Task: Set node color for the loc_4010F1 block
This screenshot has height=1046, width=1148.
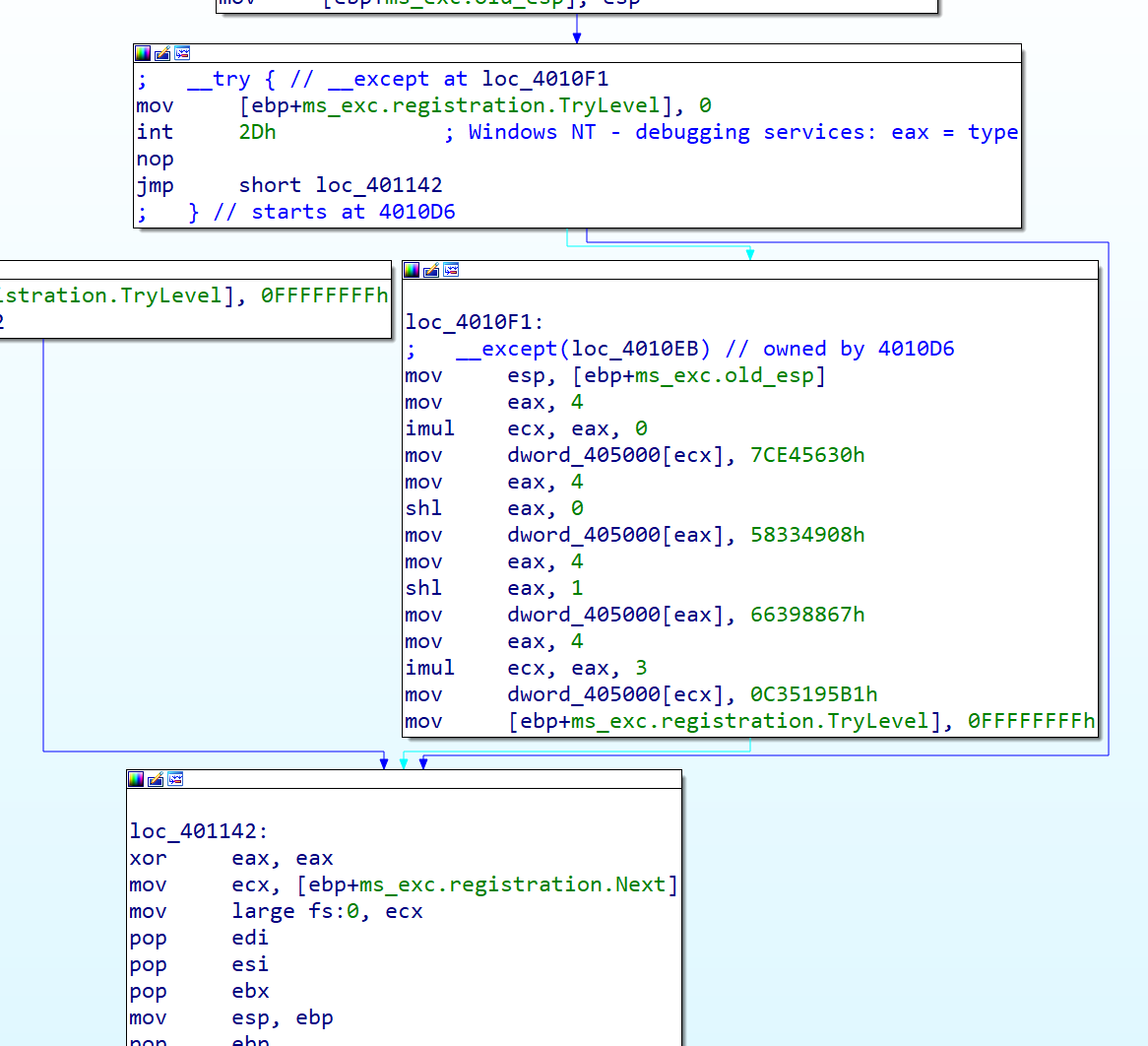Action: [412, 270]
